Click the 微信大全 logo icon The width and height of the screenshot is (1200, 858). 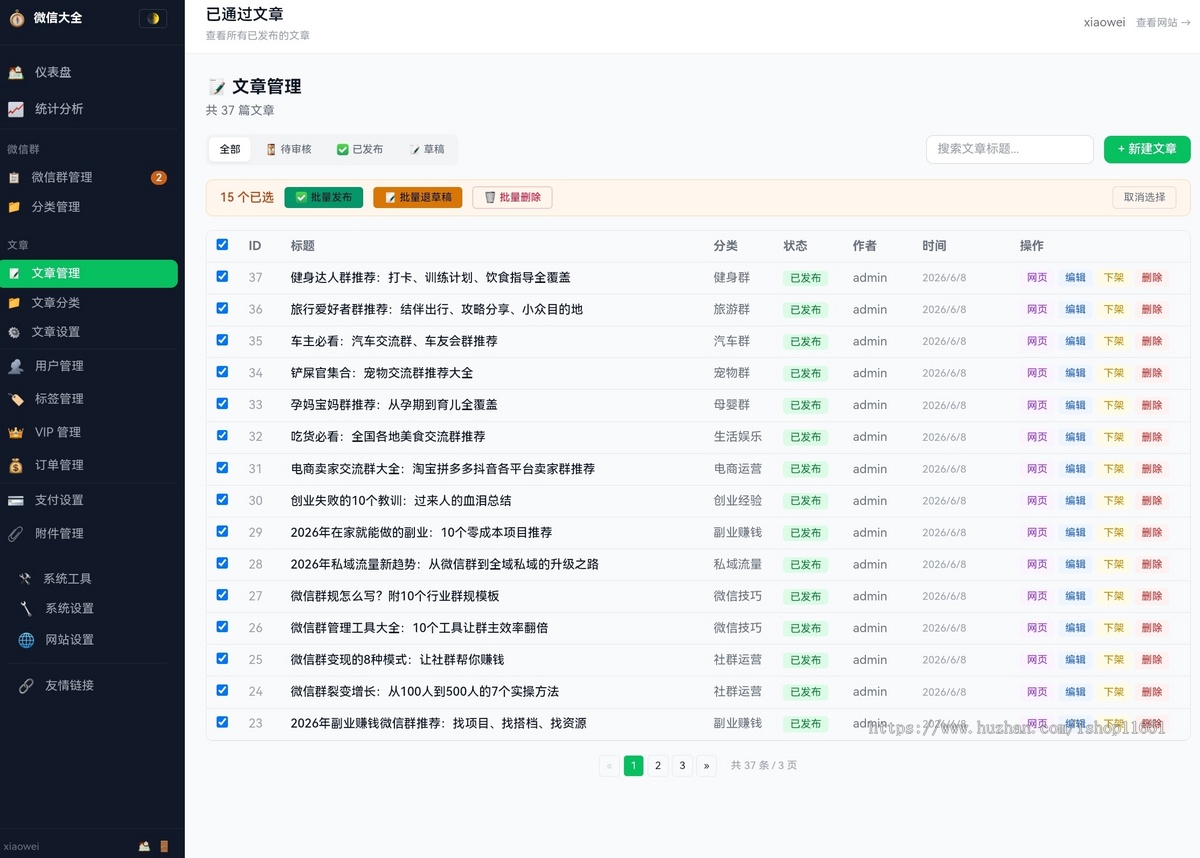pos(17,18)
